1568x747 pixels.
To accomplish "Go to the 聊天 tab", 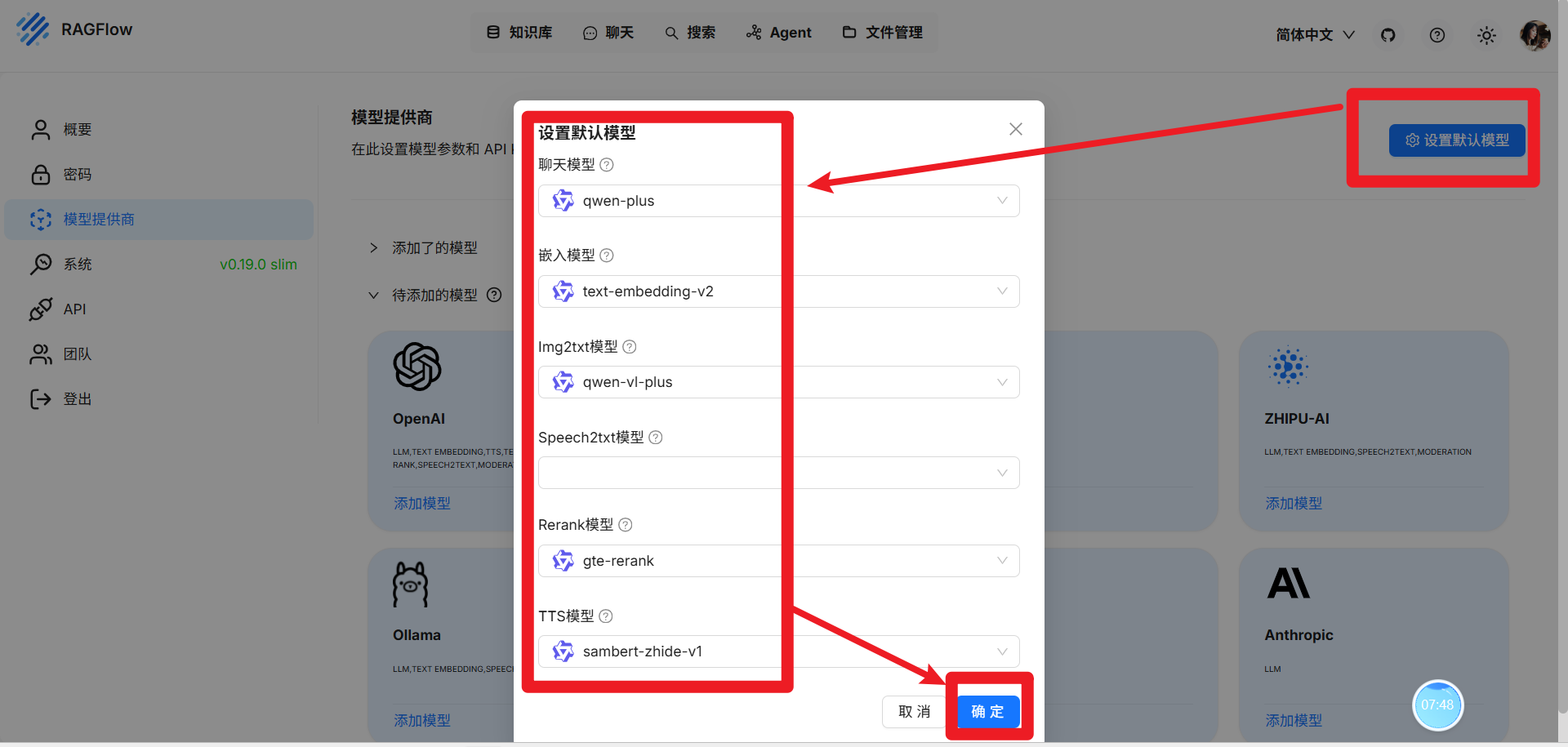I will tap(608, 33).
